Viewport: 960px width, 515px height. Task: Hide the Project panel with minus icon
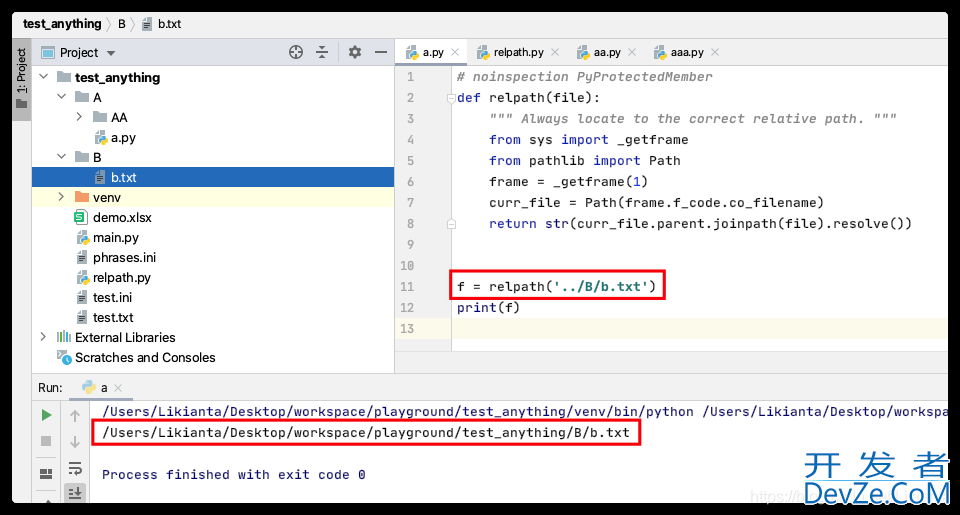click(381, 53)
